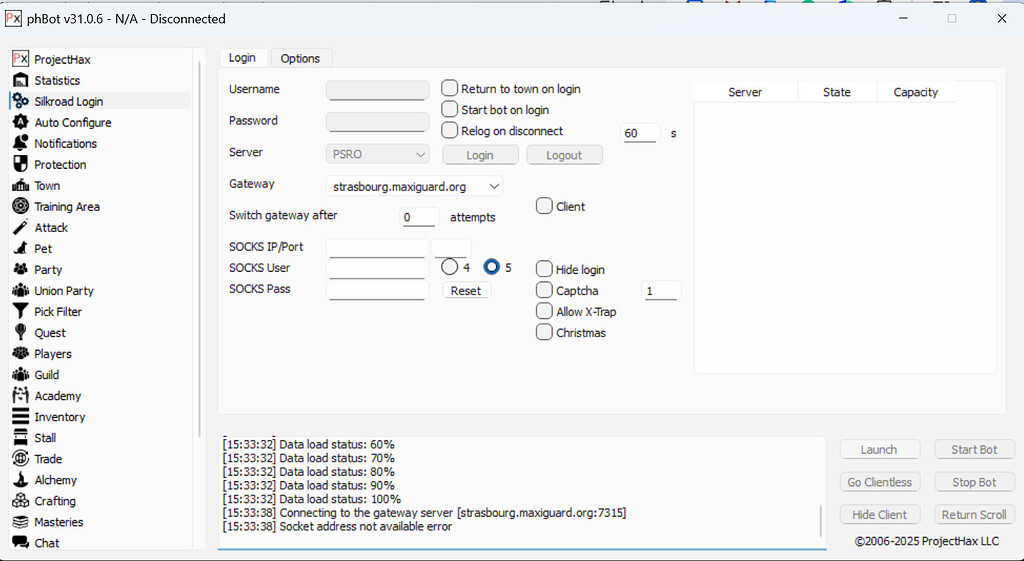The image size is (1024, 561).
Task: Sort by Capacity column header
Action: point(916,92)
